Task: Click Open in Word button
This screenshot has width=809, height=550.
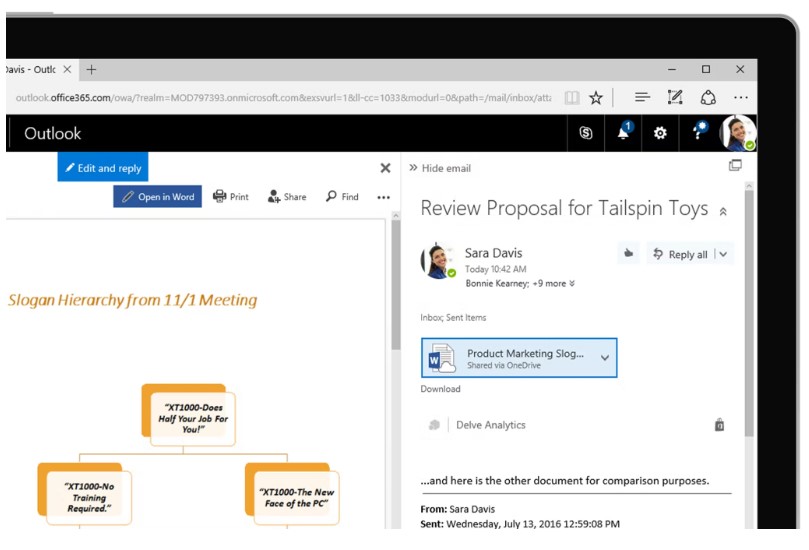Action: pyautogui.click(x=157, y=197)
